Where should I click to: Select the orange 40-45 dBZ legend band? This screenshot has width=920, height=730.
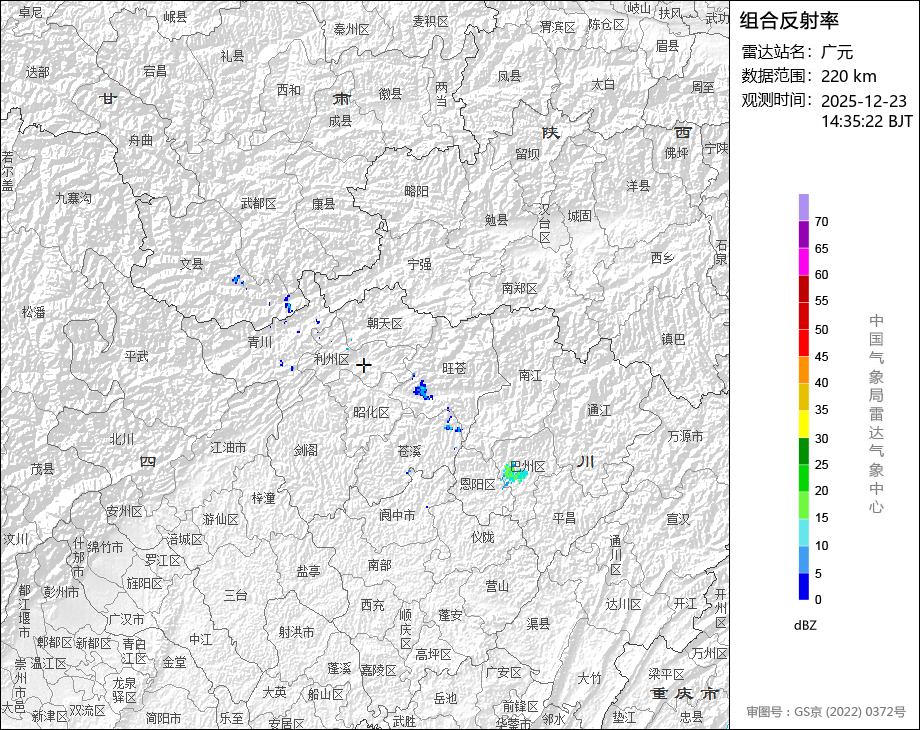click(x=804, y=370)
